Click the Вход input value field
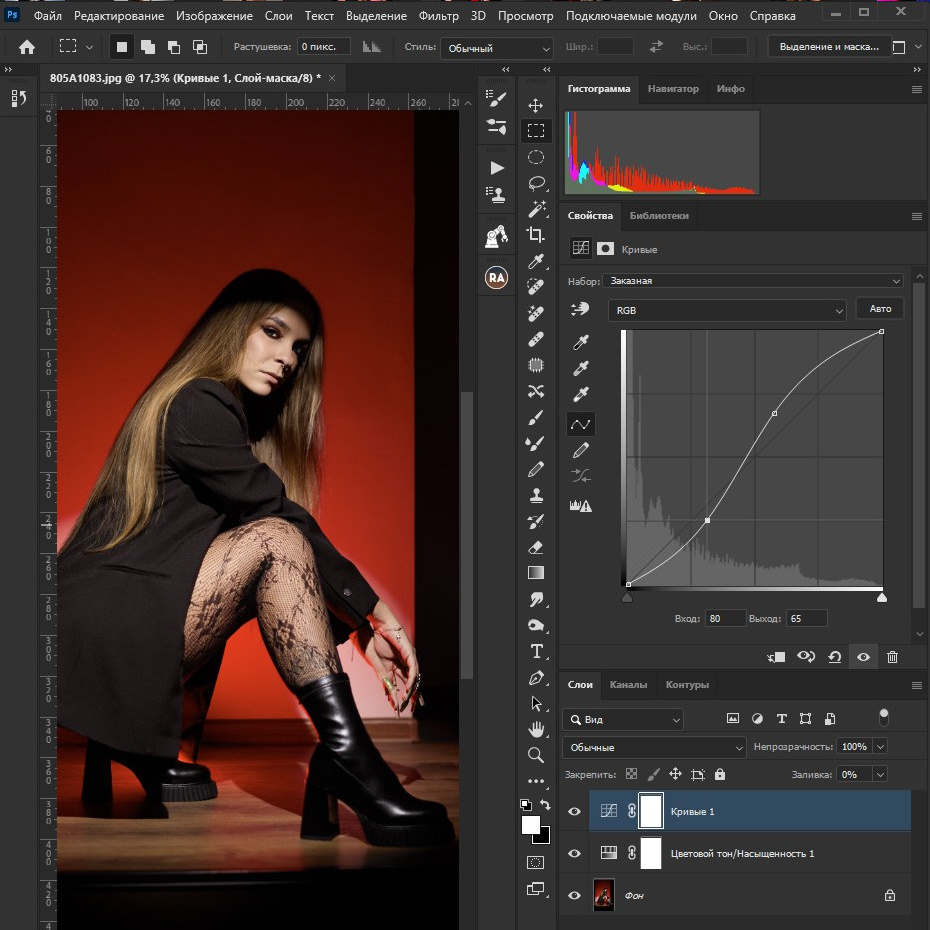The image size is (930, 930). coord(725,619)
